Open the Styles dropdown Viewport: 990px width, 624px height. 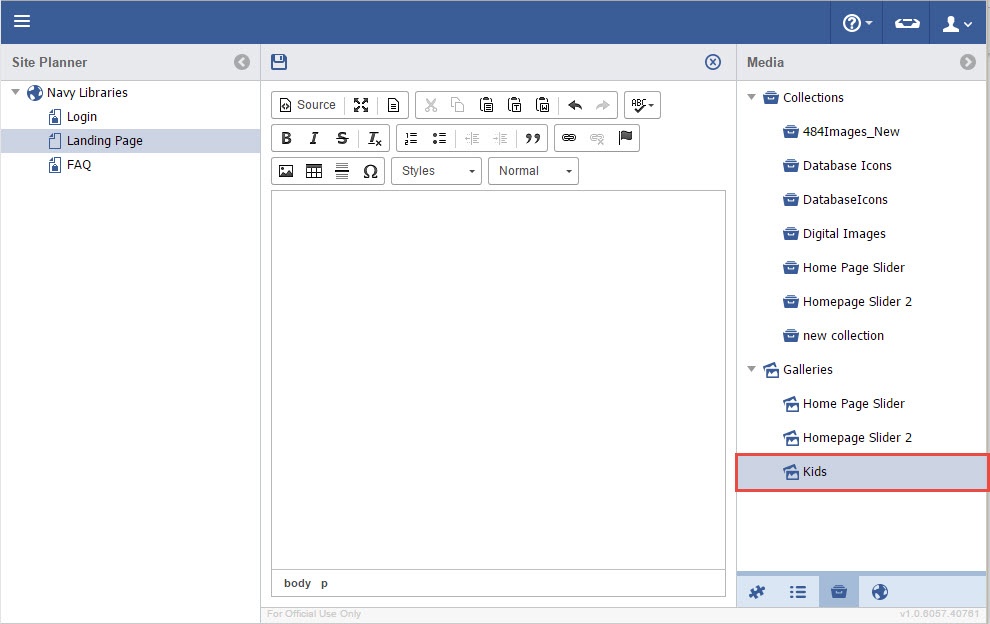point(436,171)
